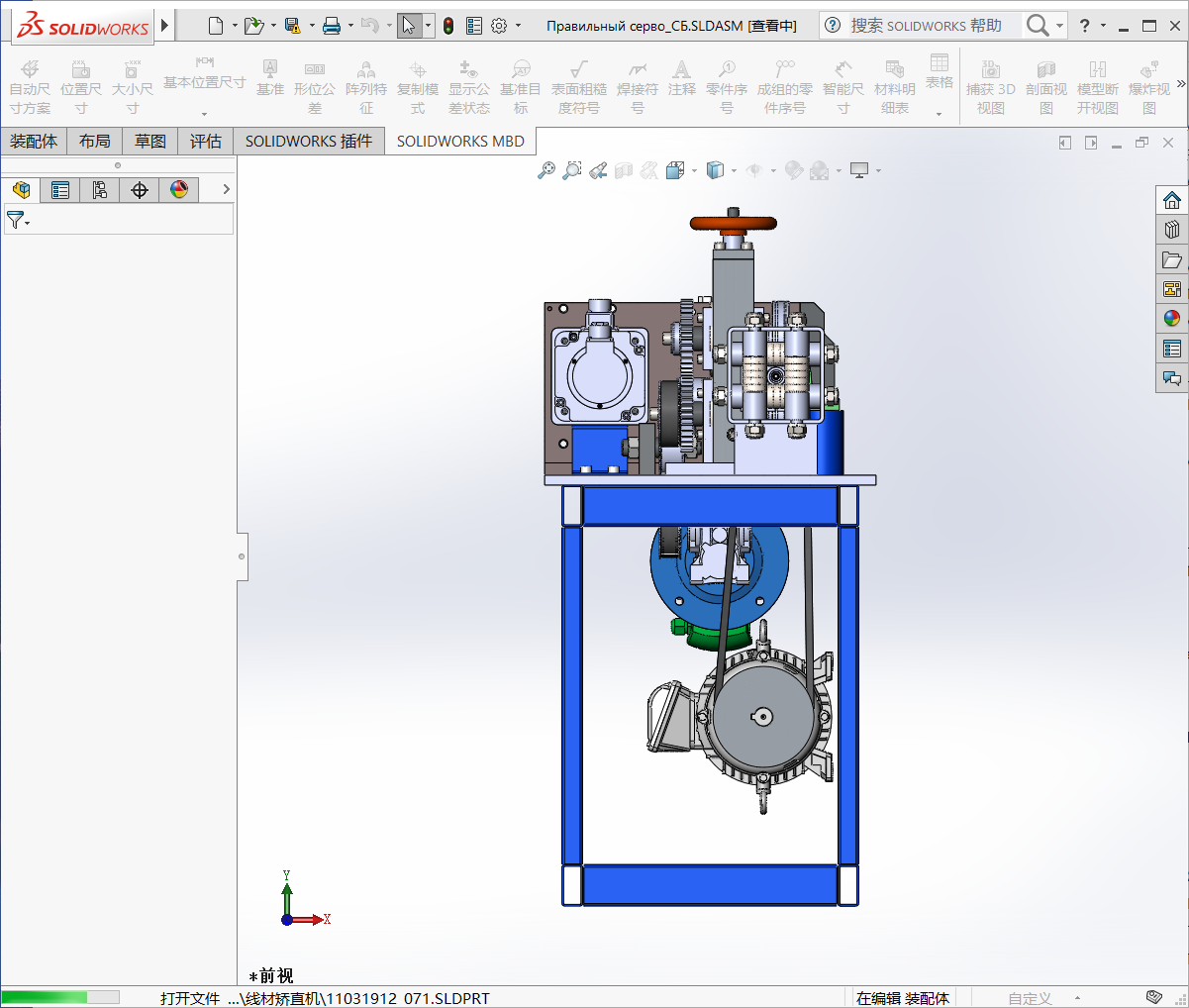
Task: Open the 布局 tab
Action: (x=95, y=142)
